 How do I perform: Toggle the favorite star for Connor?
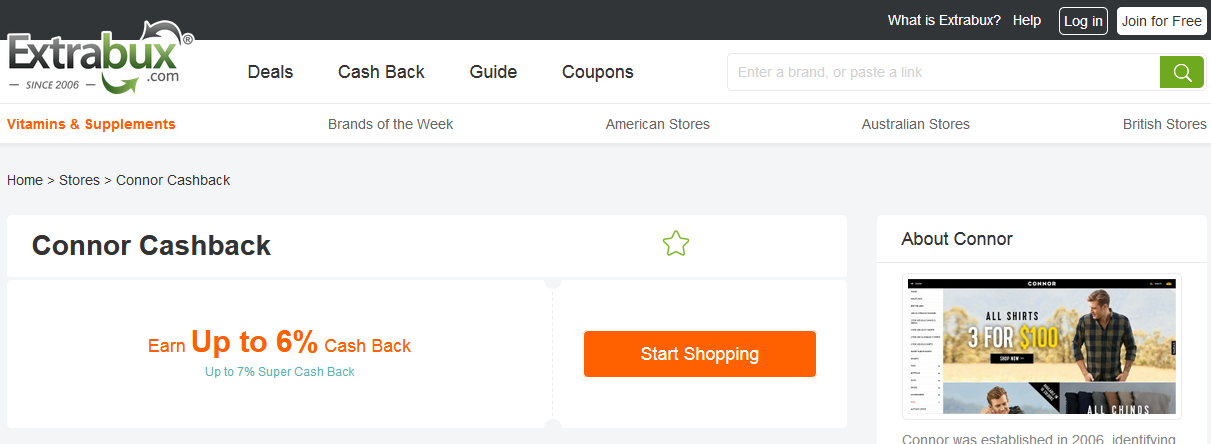[x=676, y=244]
